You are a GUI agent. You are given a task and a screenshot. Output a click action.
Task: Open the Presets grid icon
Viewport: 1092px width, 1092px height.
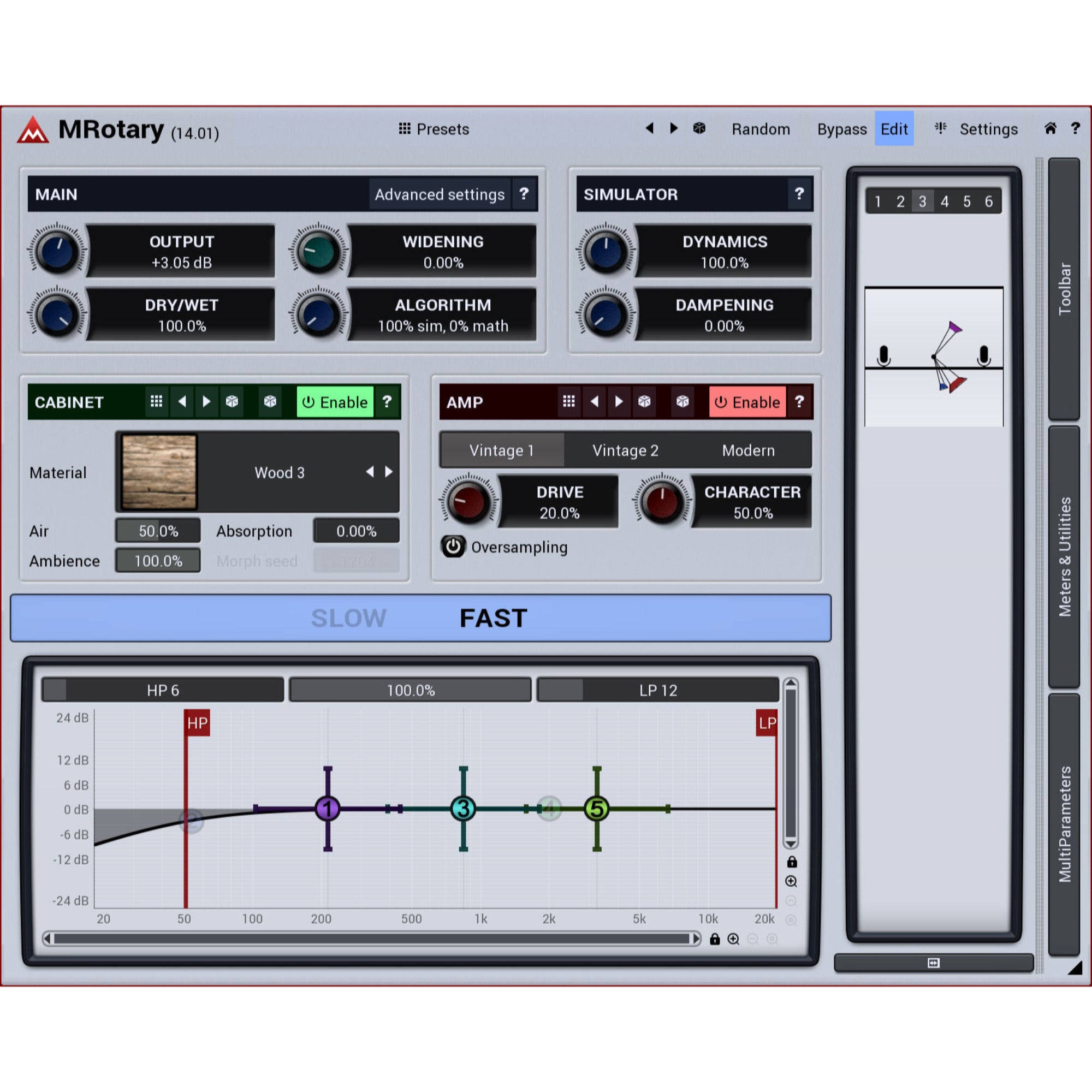click(x=405, y=129)
